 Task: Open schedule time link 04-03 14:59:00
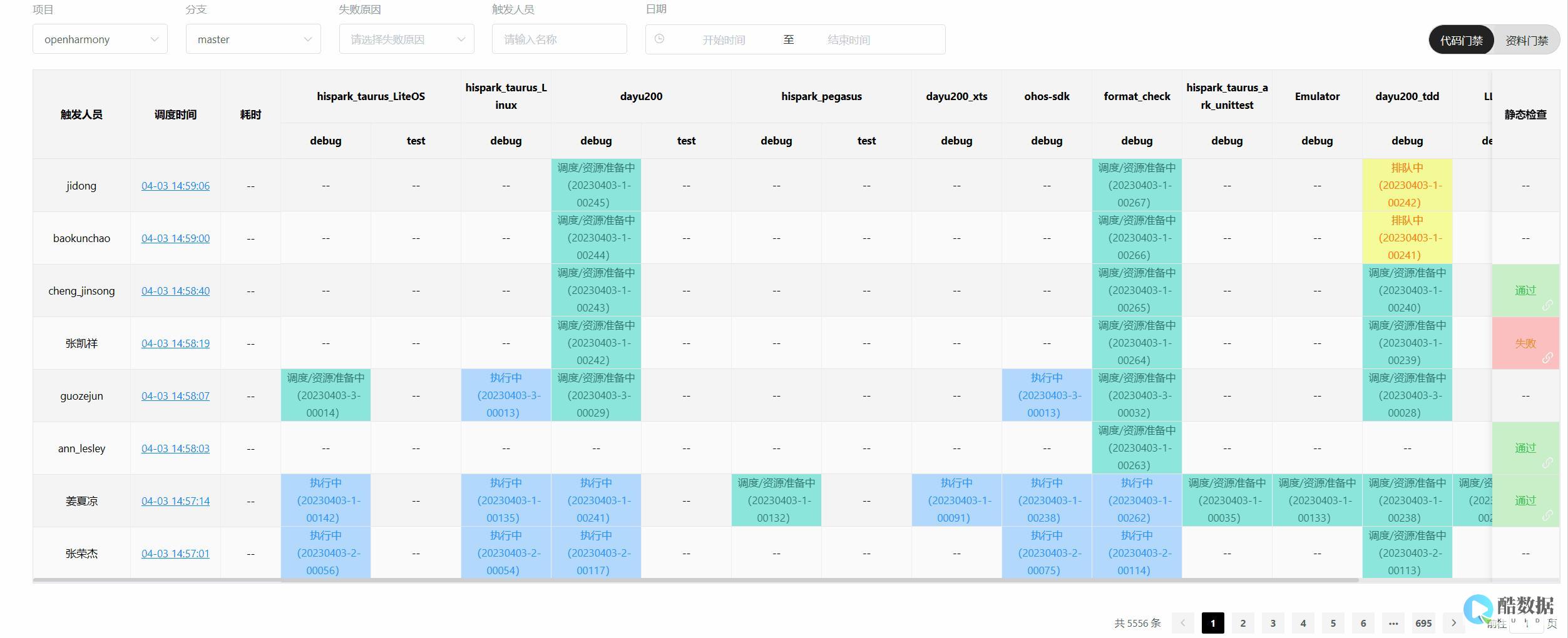[175, 238]
